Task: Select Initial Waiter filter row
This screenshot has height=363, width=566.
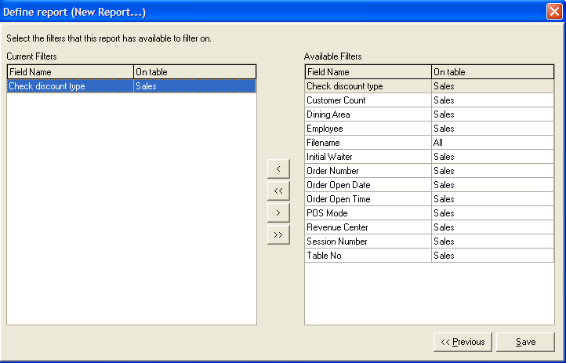Action: (429, 157)
